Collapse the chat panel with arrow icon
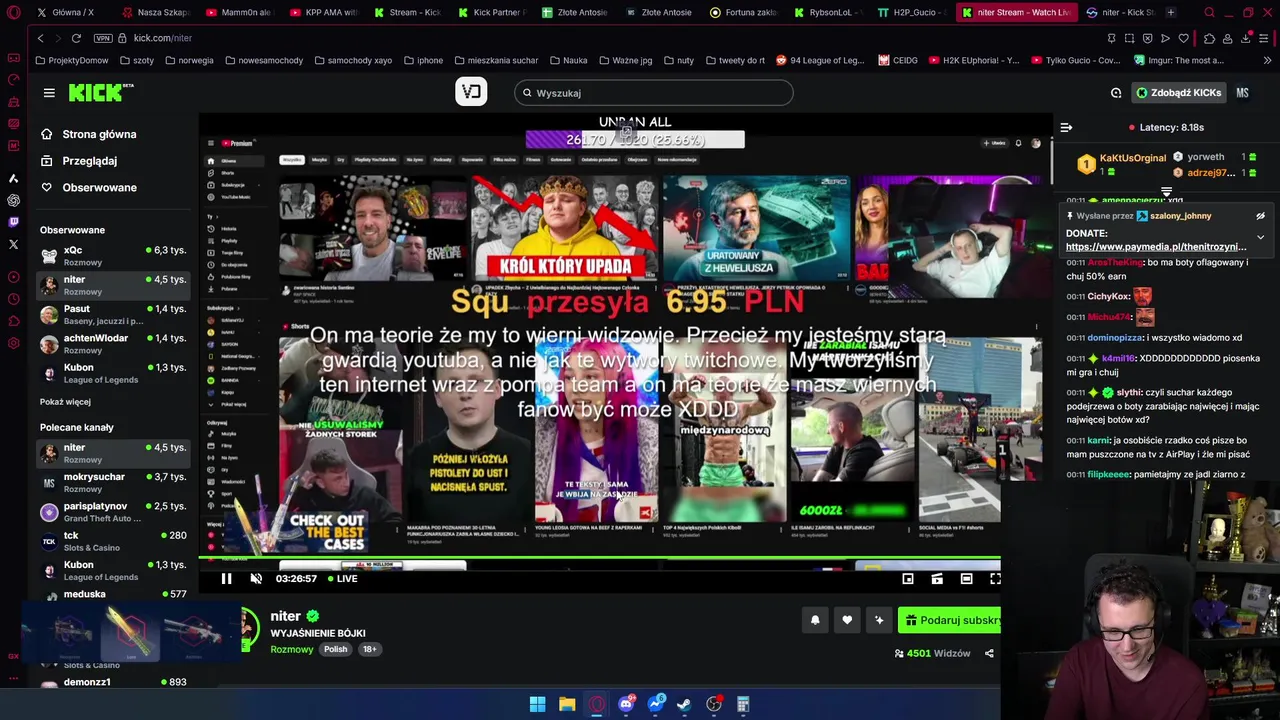The height and width of the screenshot is (720, 1280). pyautogui.click(x=1066, y=128)
